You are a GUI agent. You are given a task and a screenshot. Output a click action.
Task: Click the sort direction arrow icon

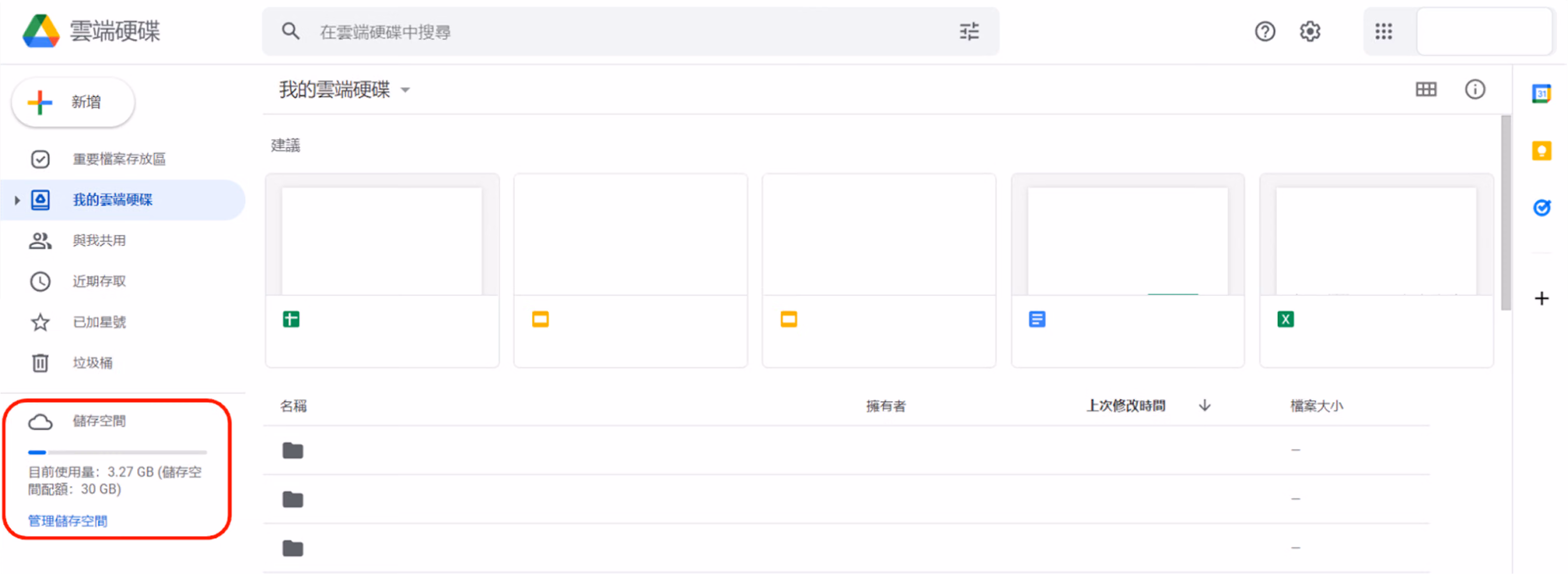1205,405
